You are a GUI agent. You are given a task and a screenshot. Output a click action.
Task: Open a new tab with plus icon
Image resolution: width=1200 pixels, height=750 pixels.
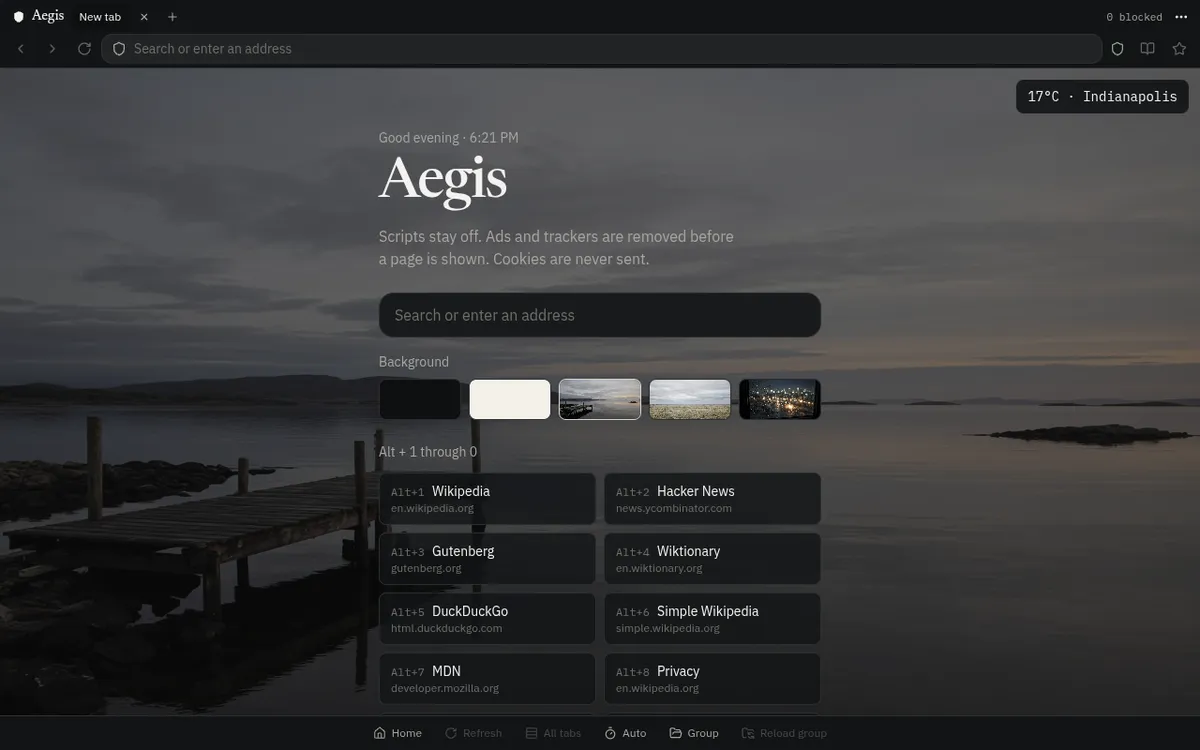(x=172, y=17)
